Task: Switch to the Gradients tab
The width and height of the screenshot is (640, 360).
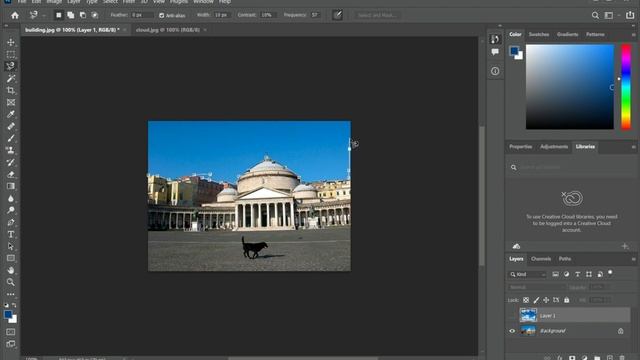Action: [567, 34]
